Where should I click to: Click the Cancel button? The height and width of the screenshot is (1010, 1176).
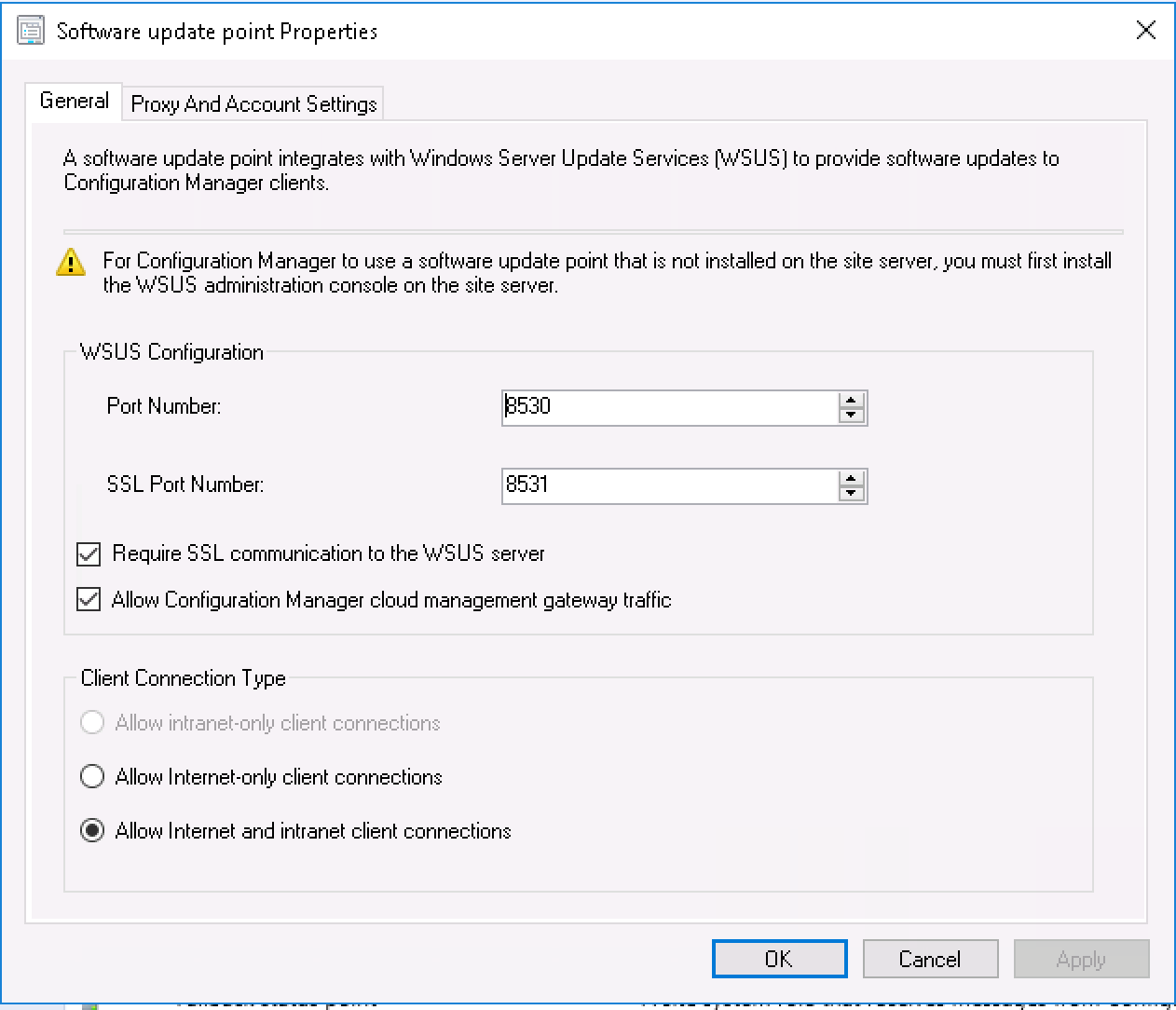click(929, 959)
